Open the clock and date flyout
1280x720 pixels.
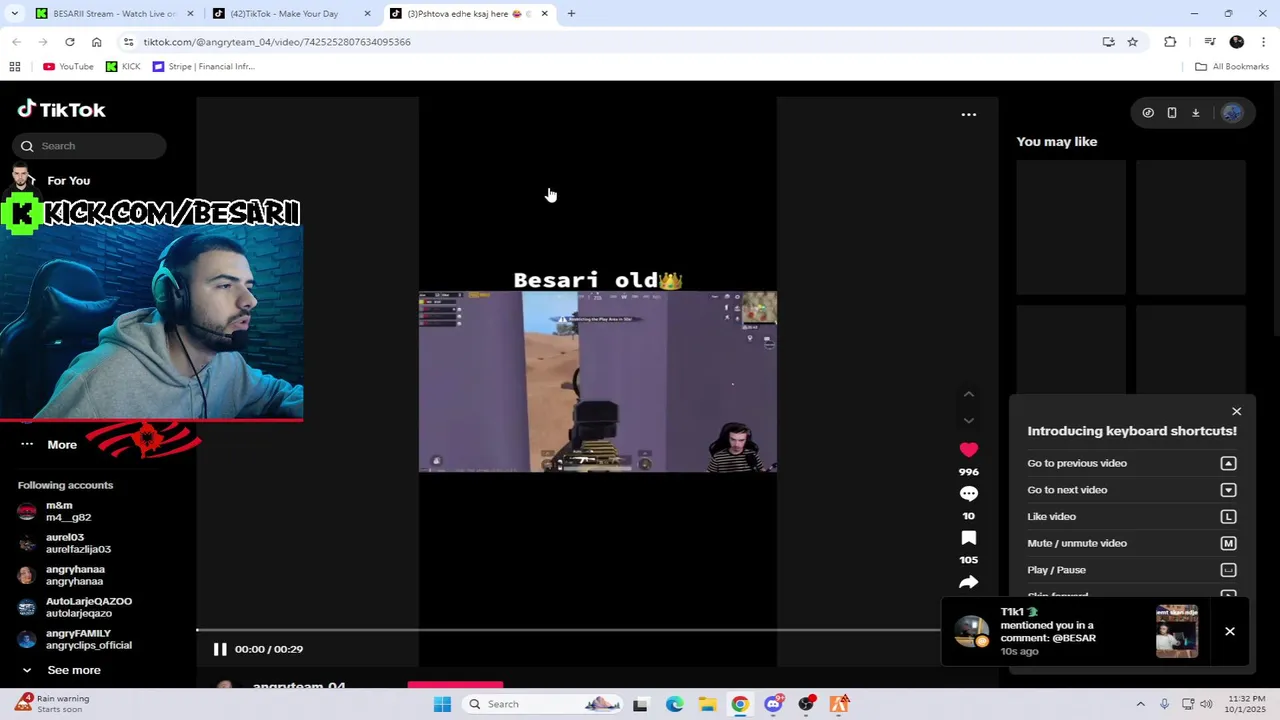pyautogui.click(x=1246, y=704)
